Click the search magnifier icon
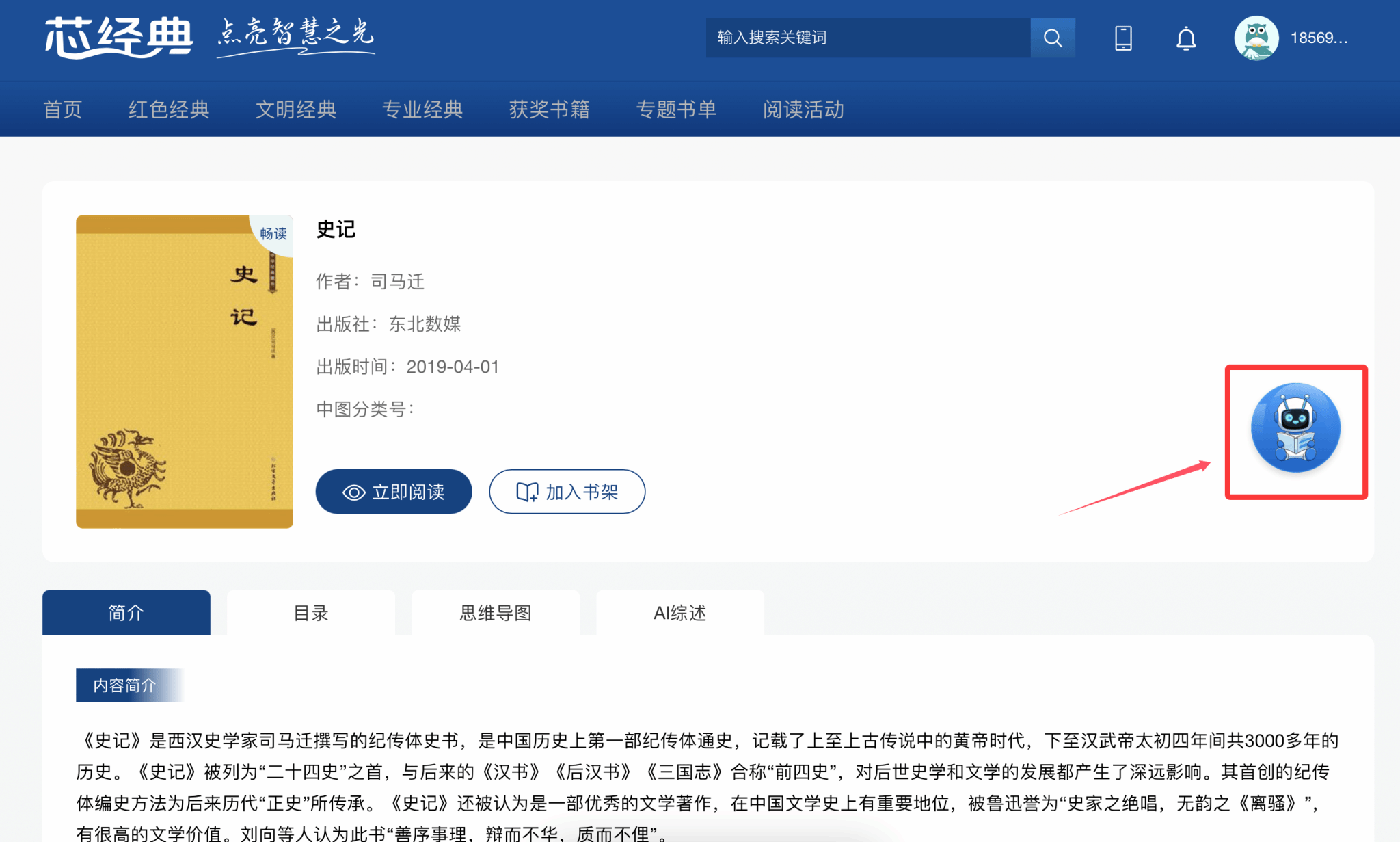Screen dimensions: 1400x842 [x=1053, y=38]
